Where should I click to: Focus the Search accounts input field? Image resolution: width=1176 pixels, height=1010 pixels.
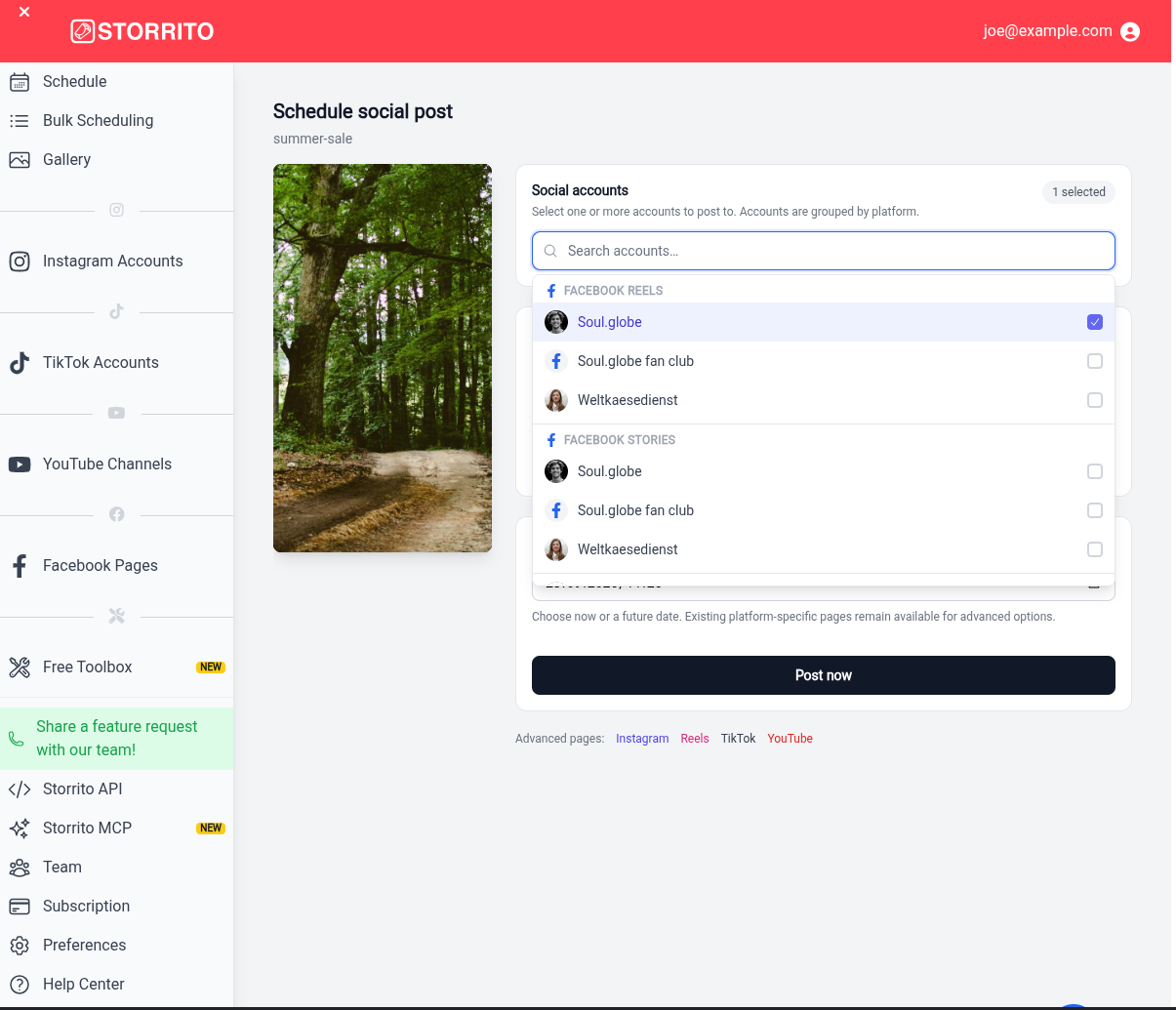(824, 251)
